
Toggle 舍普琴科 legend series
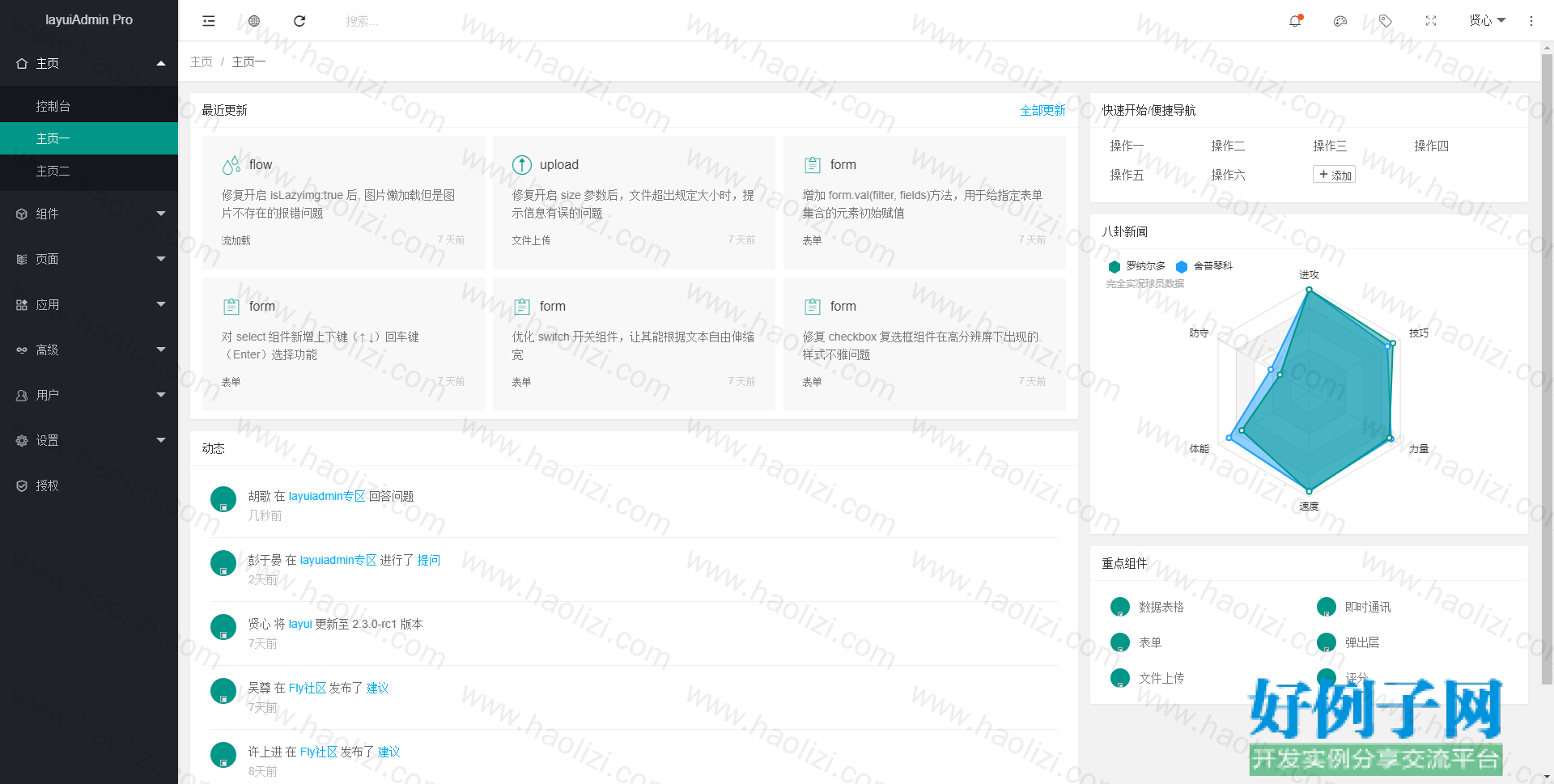click(x=1204, y=266)
